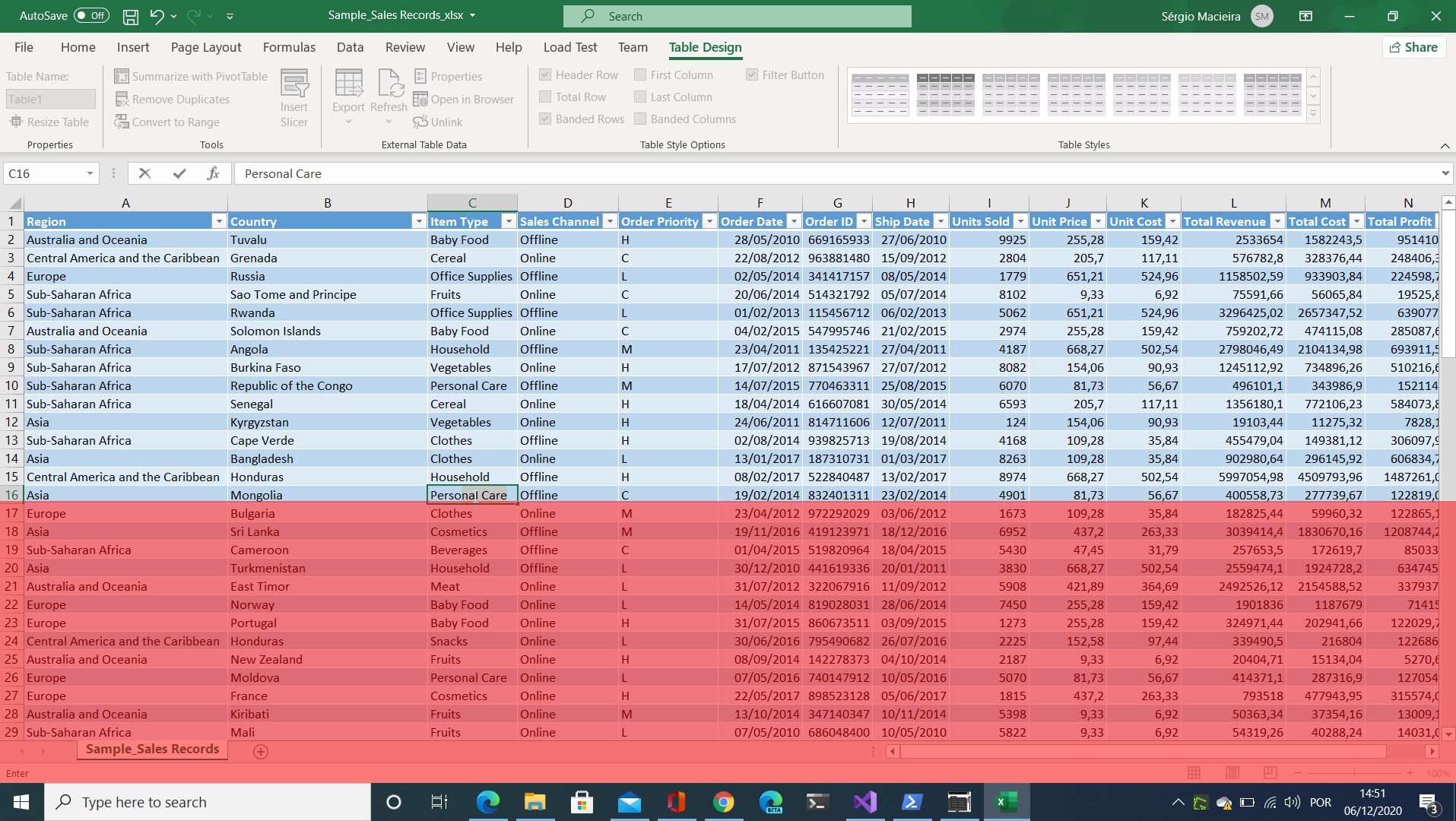Toggle the Filter Button checkbox
1456x821 pixels.
click(752, 74)
